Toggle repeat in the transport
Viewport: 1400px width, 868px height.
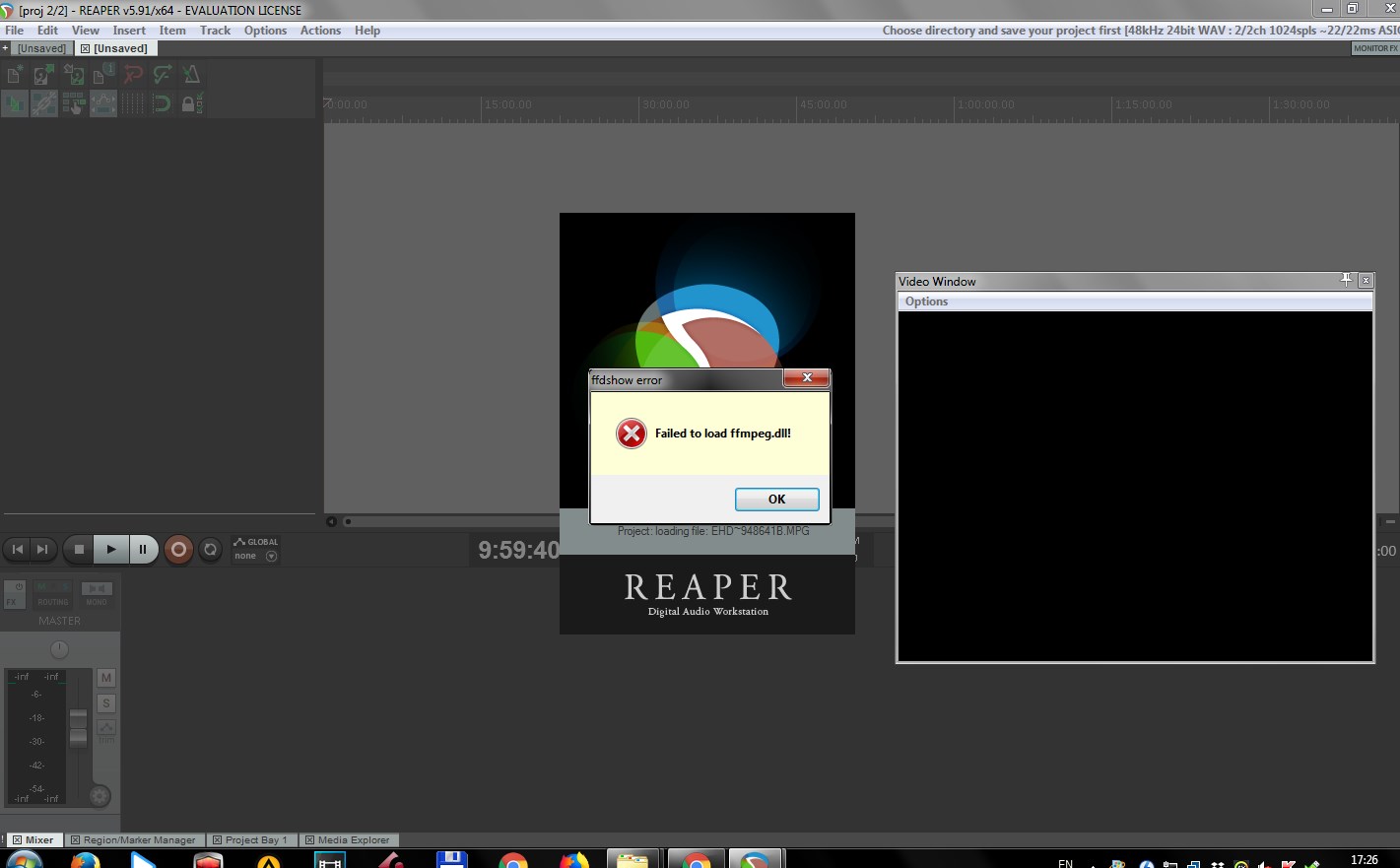210,550
